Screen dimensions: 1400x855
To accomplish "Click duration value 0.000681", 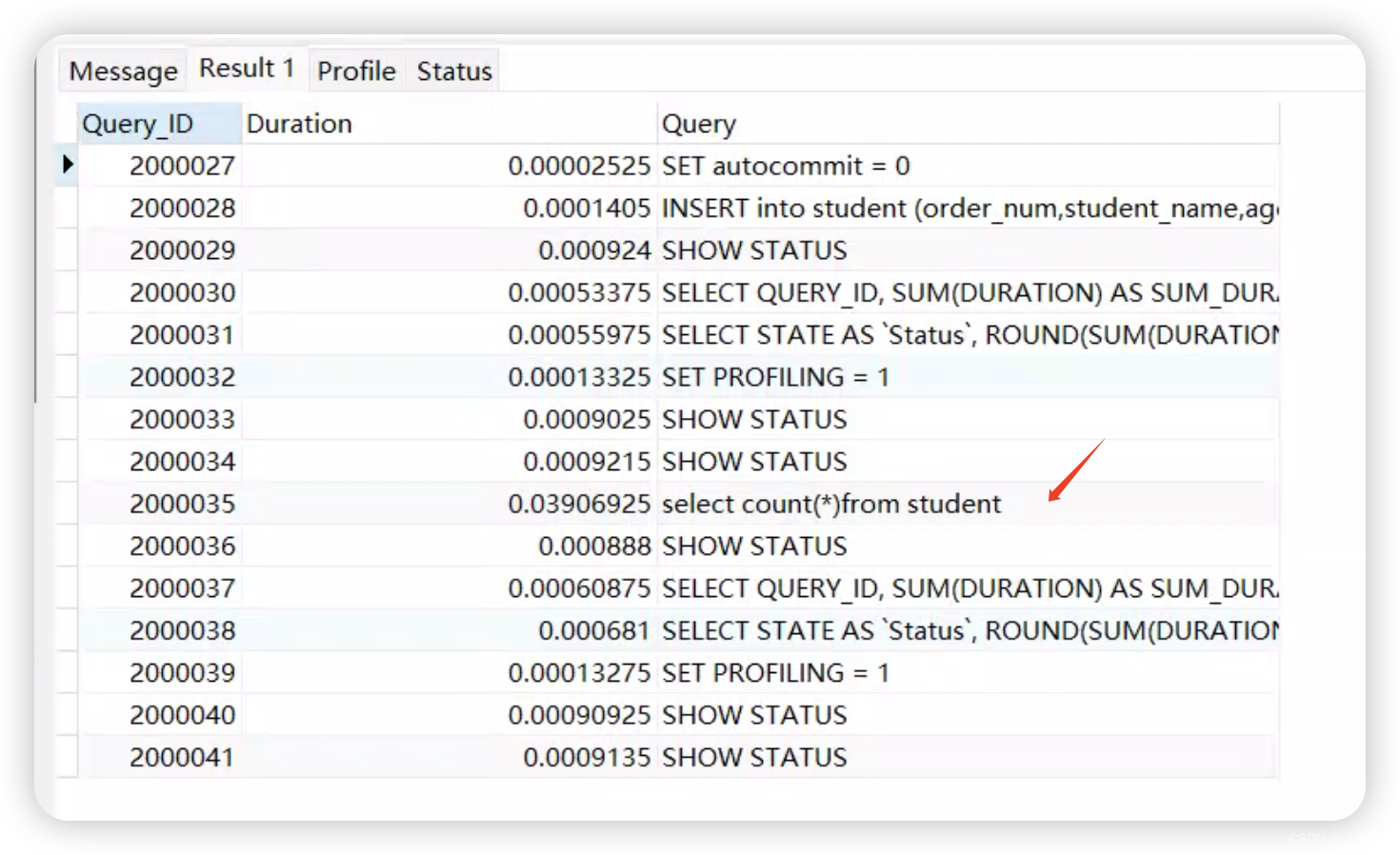I will pos(593,630).
